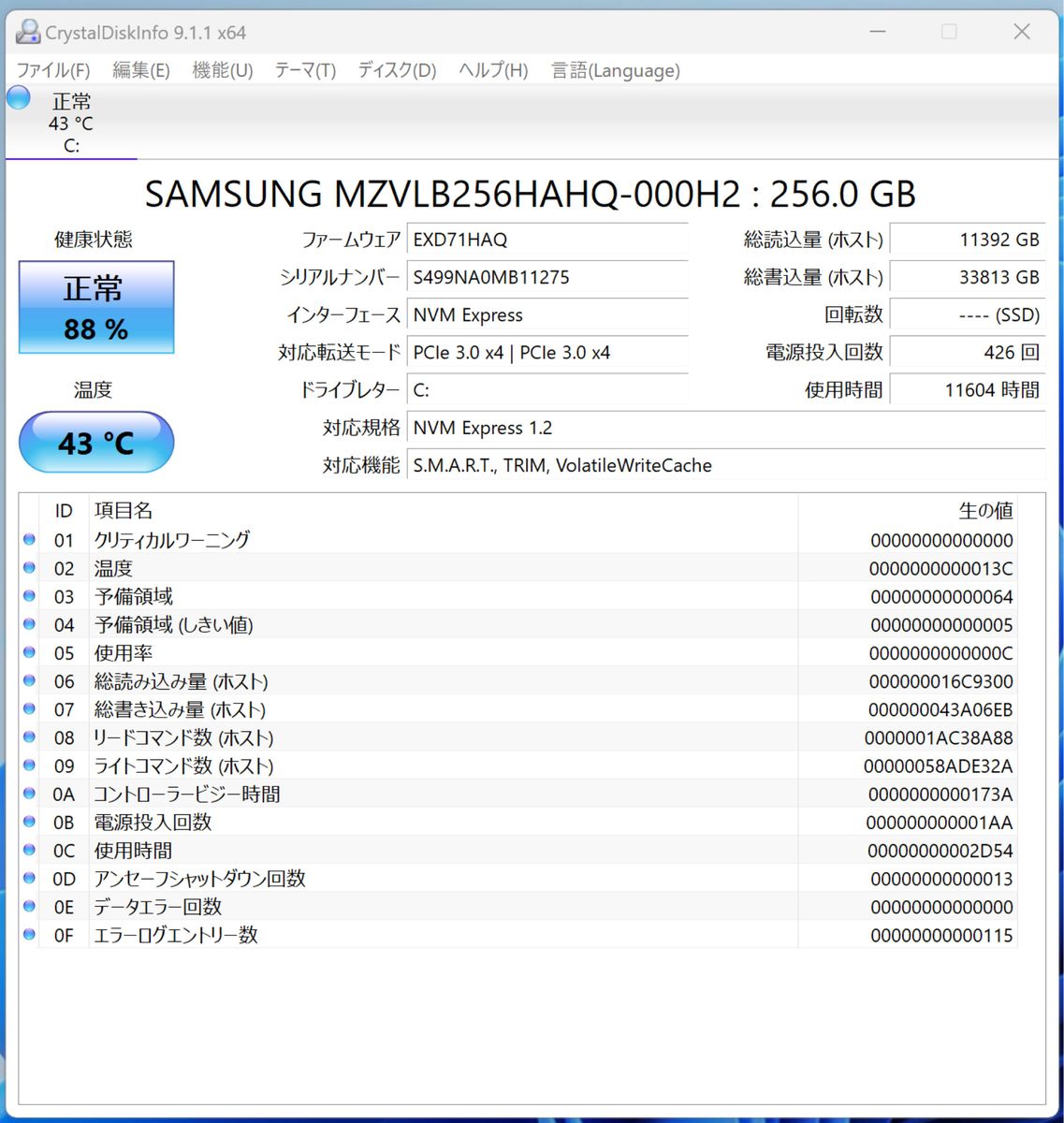
Task: Open the テーマ(T) menu
Action: pos(305,70)
